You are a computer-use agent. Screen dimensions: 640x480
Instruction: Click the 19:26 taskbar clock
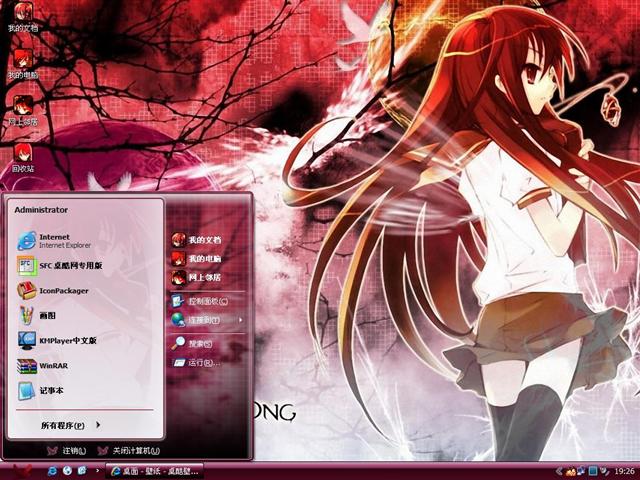(x=624, y=471)
